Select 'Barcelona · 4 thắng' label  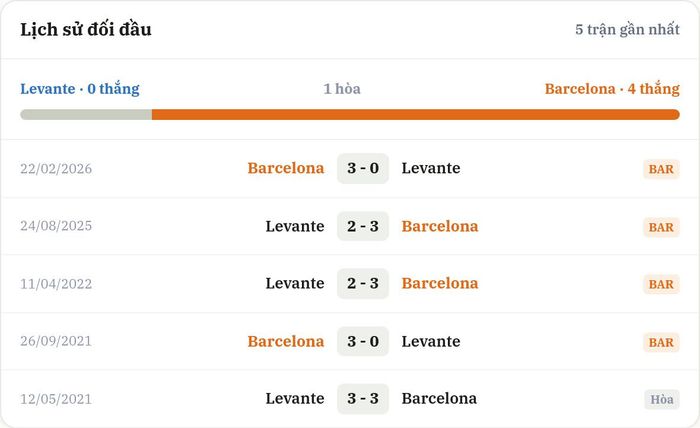point(612,89)
